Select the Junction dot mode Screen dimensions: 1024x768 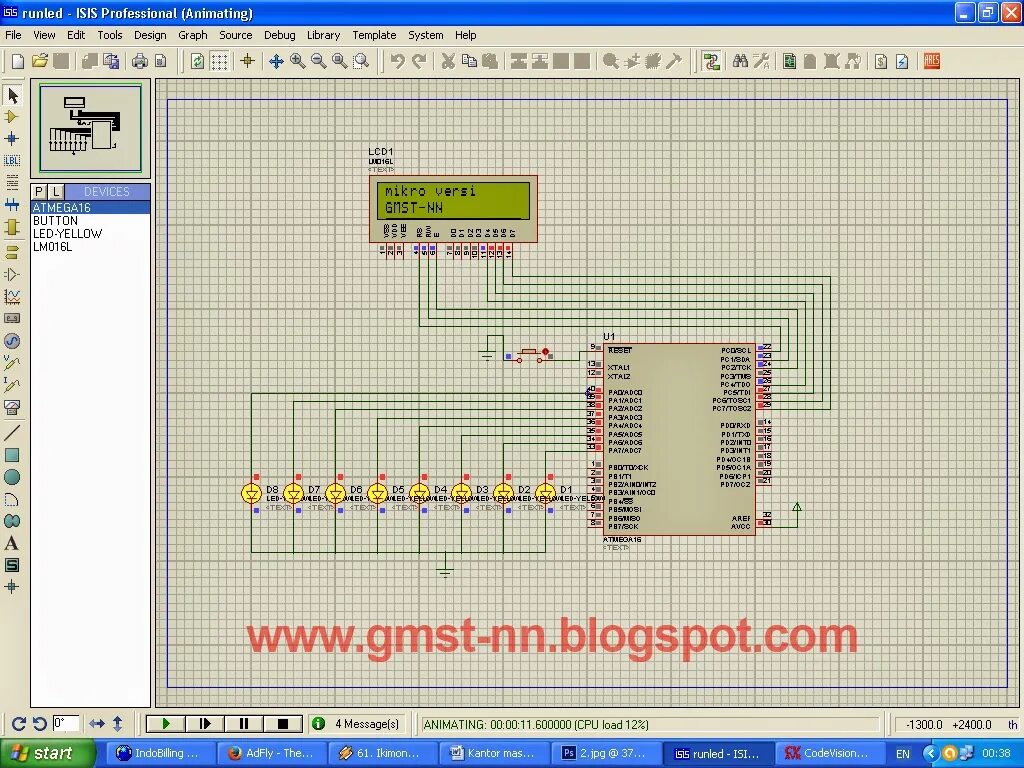12,138
